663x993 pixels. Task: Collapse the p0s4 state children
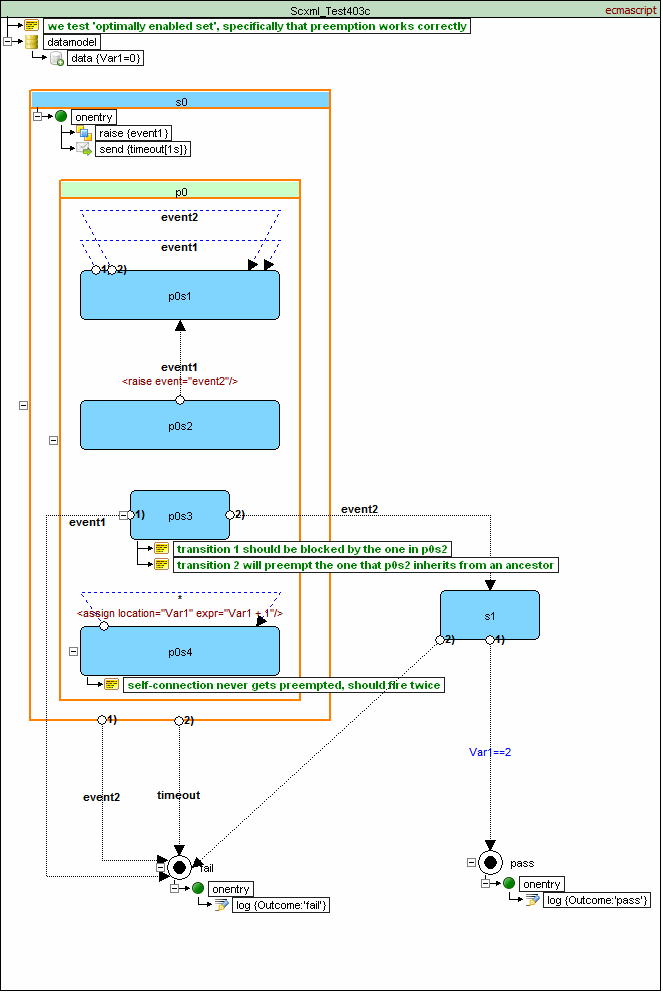pos(73,651)
